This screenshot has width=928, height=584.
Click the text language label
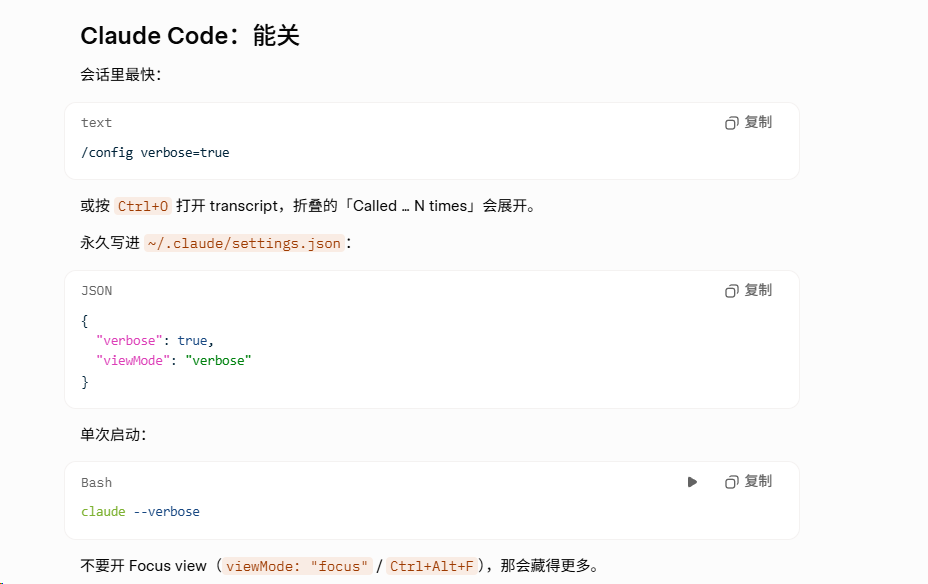96,122
